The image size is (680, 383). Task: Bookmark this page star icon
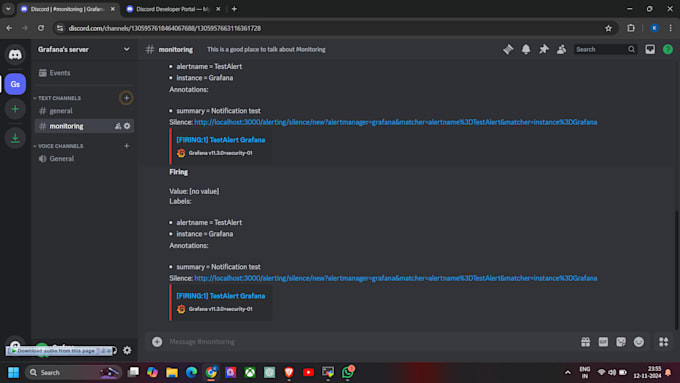(x=608, y=28)
